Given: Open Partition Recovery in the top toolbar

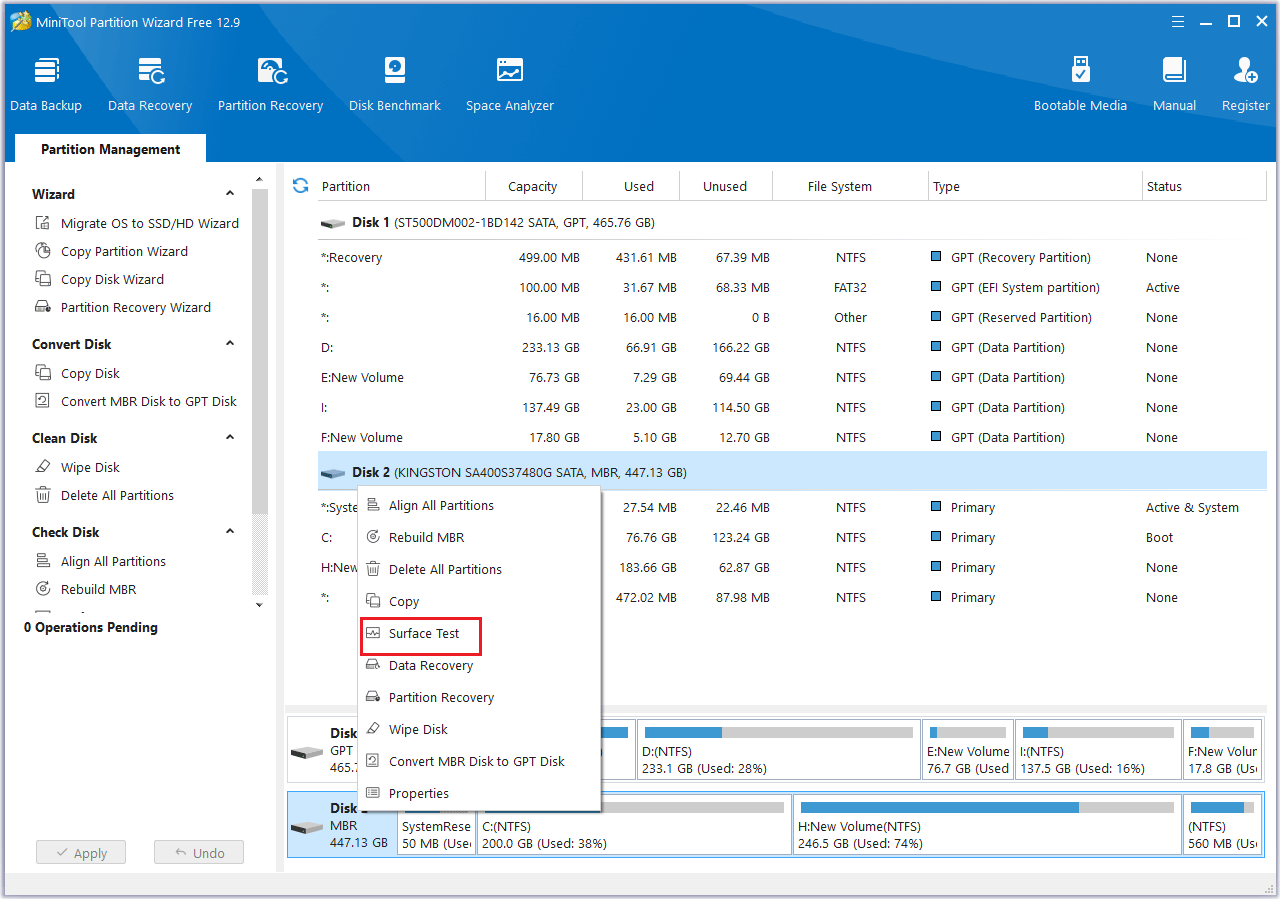Looking at the screenshot, I should pos(270,84).
